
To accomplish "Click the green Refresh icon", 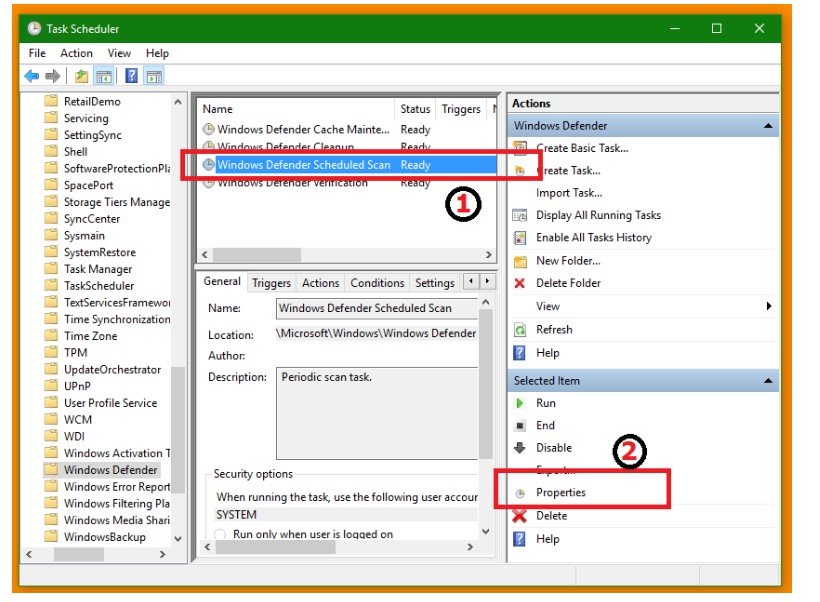I will (520, 330).
